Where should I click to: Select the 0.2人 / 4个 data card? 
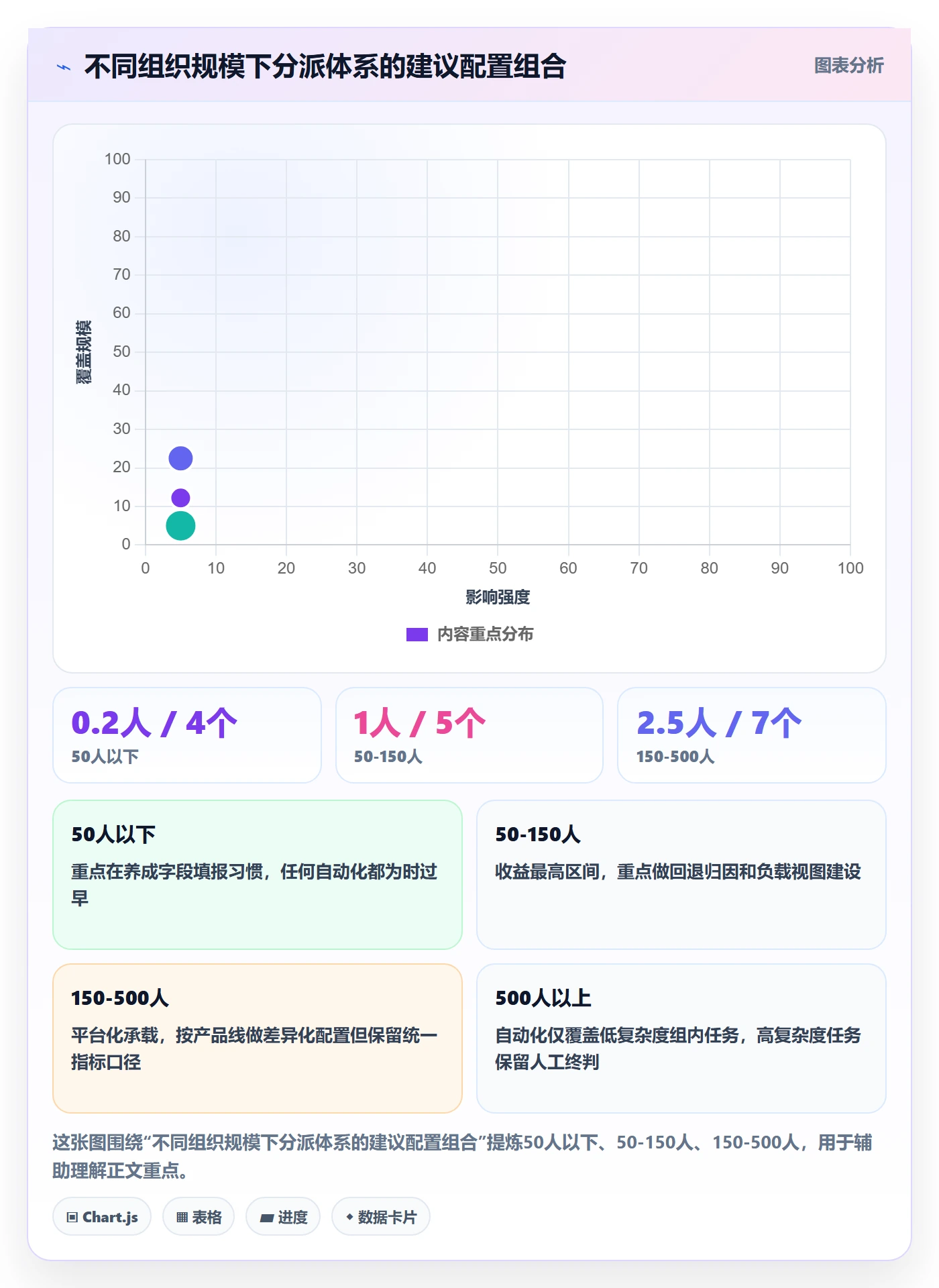tap(187, 735)
